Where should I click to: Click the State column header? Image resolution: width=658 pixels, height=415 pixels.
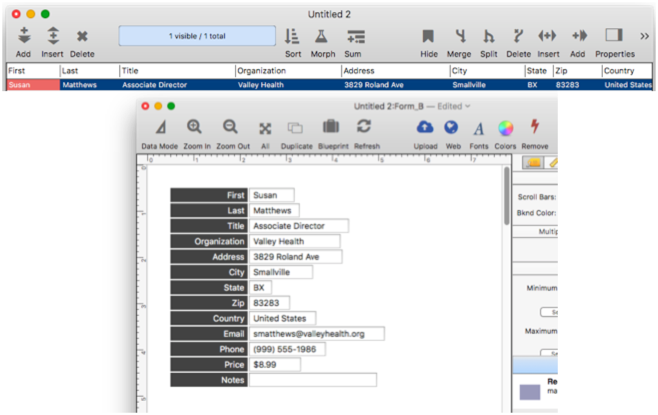click(539, 71)
